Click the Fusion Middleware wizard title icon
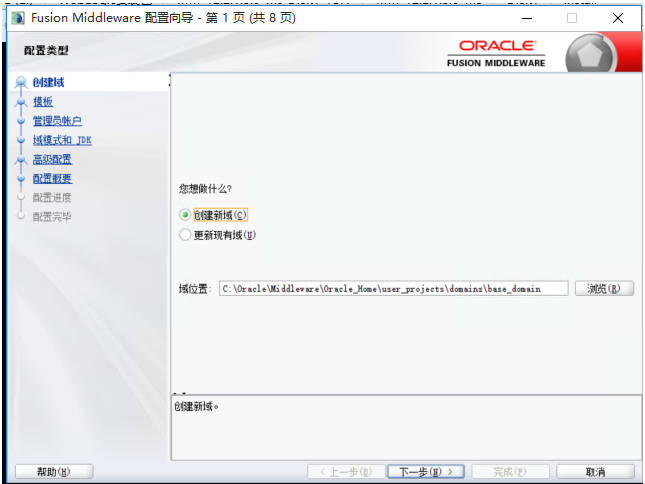Screen dimensions: 645x484 [x=18, y=18]
